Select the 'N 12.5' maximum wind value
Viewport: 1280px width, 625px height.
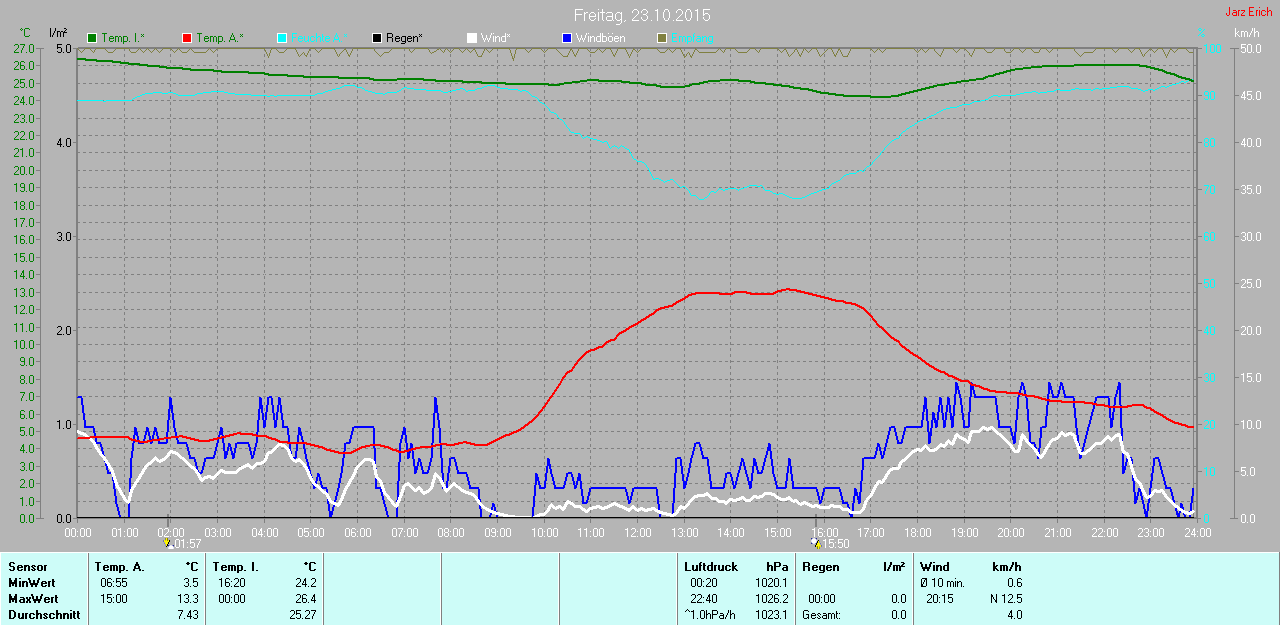point(1006,599)
